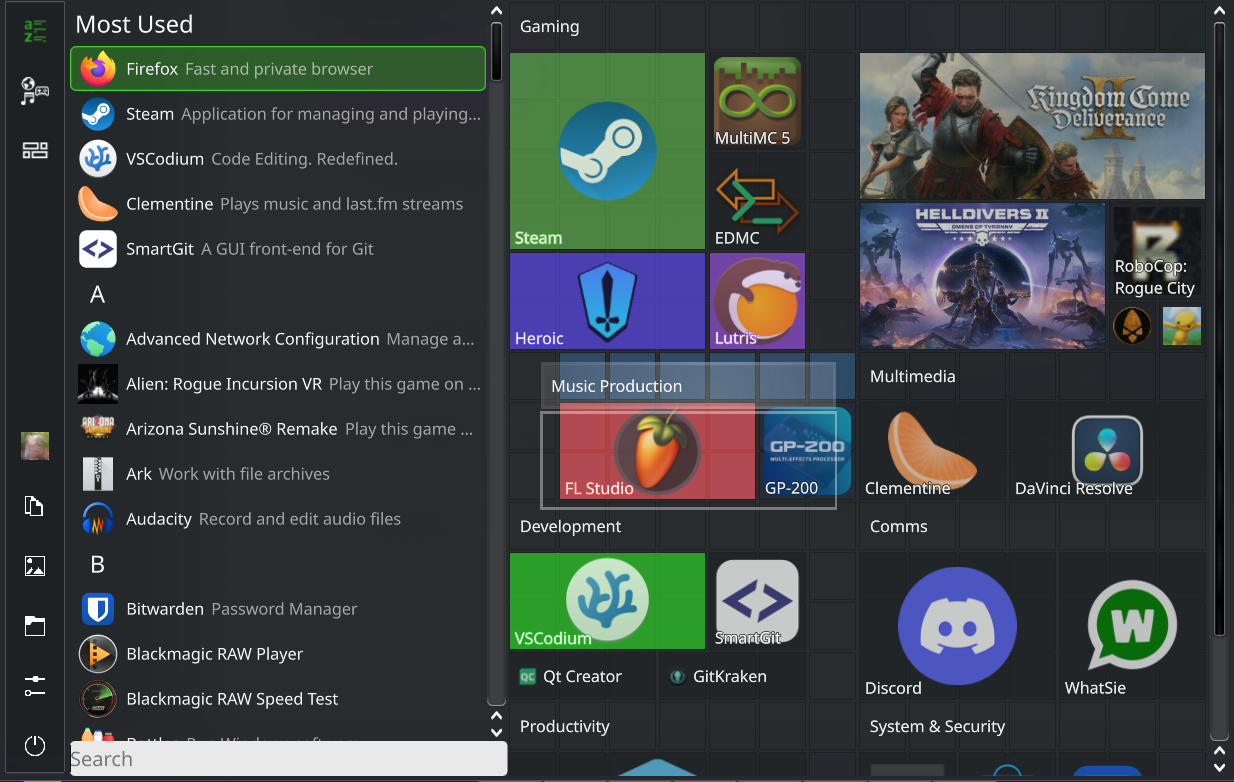Click the app list scroll-up arrow
Screen dimensions: 1234x782
[x=496, y=11]
